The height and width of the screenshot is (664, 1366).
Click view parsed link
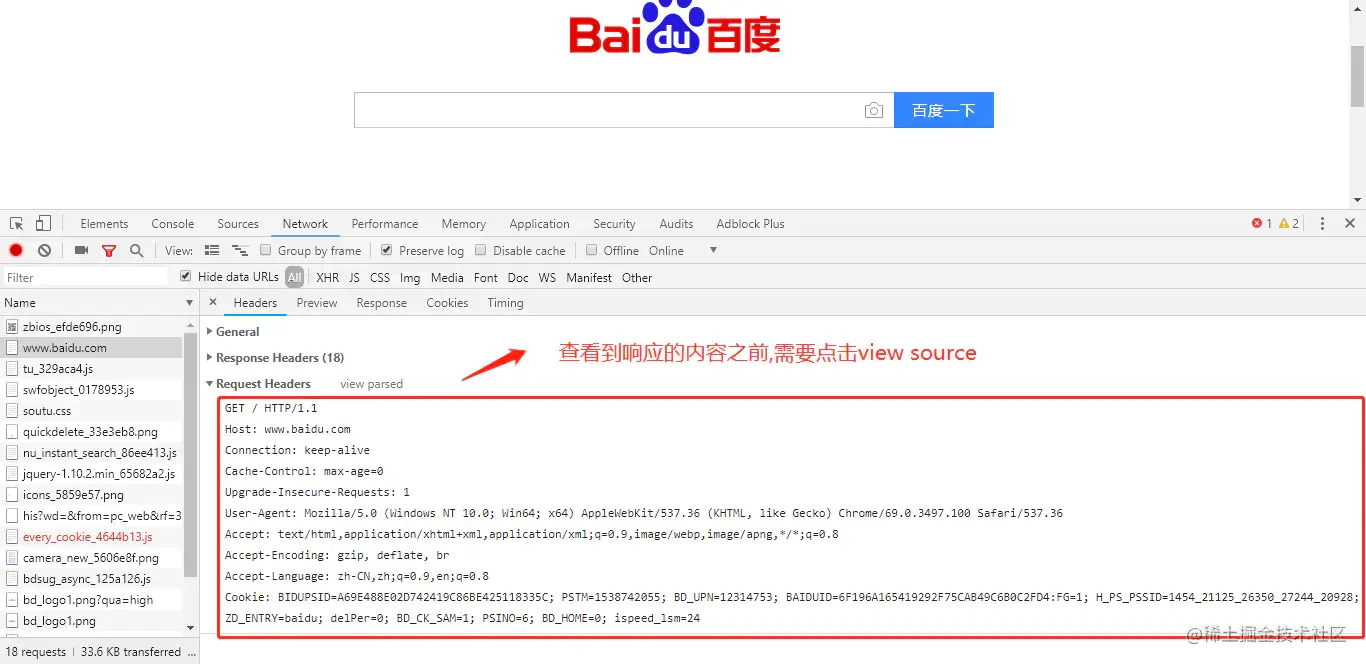371,383
